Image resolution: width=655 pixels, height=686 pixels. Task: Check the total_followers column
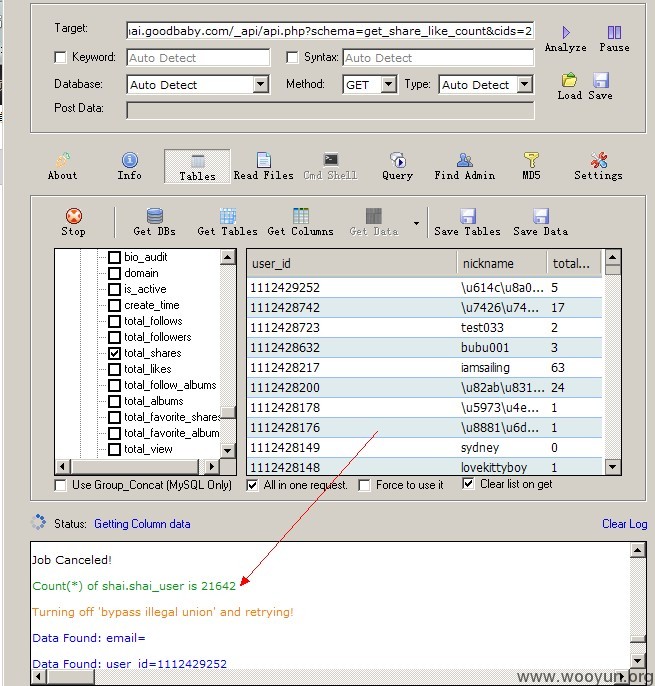tap(115, 337)
